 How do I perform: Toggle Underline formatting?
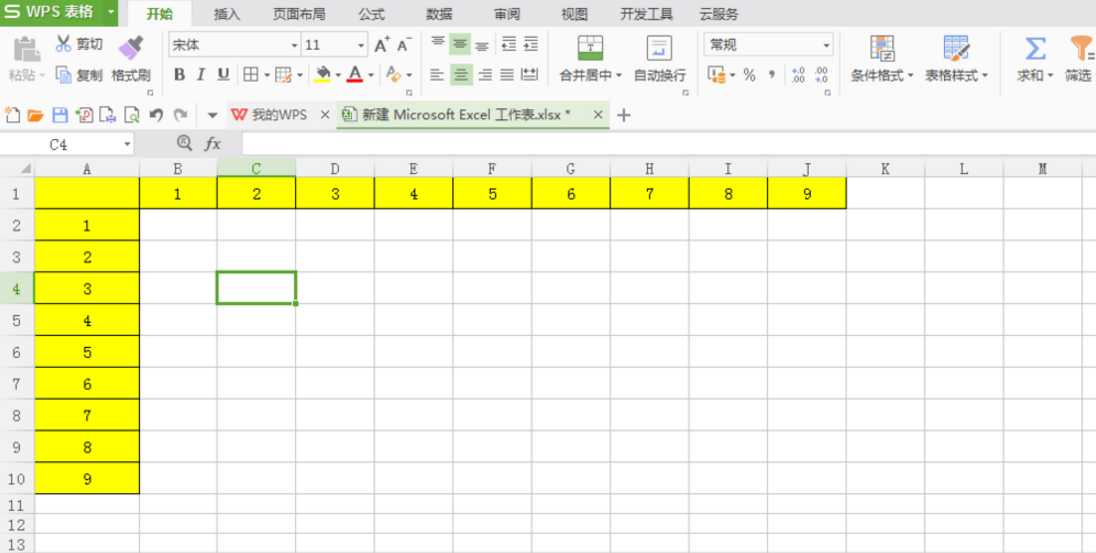223,74
